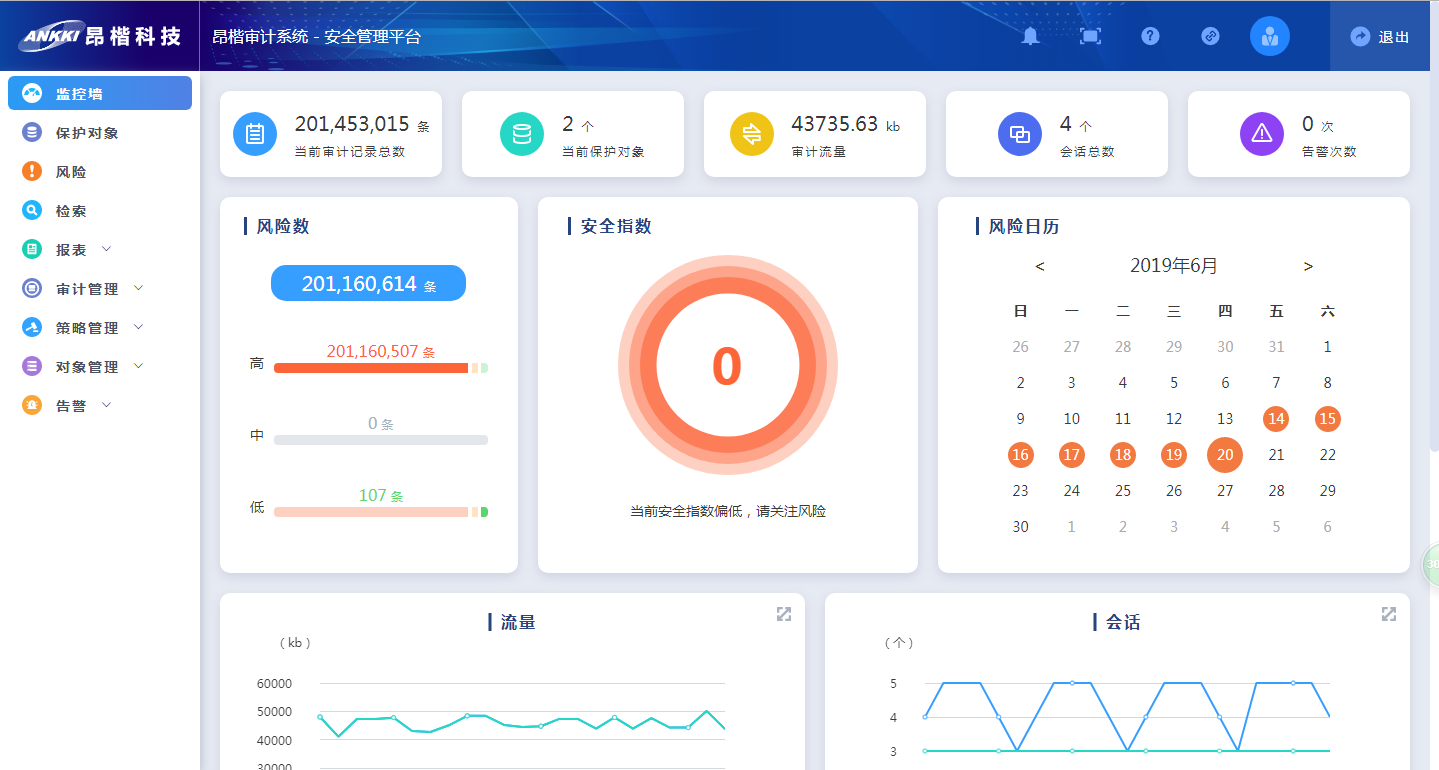Click the 退出 logout button
Viewport: 1439px width, 770px height.
[x=1381, y=37]
